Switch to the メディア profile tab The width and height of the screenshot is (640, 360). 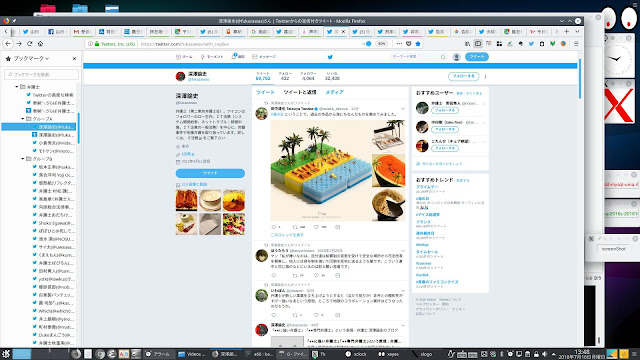click(x=334, y=92)
